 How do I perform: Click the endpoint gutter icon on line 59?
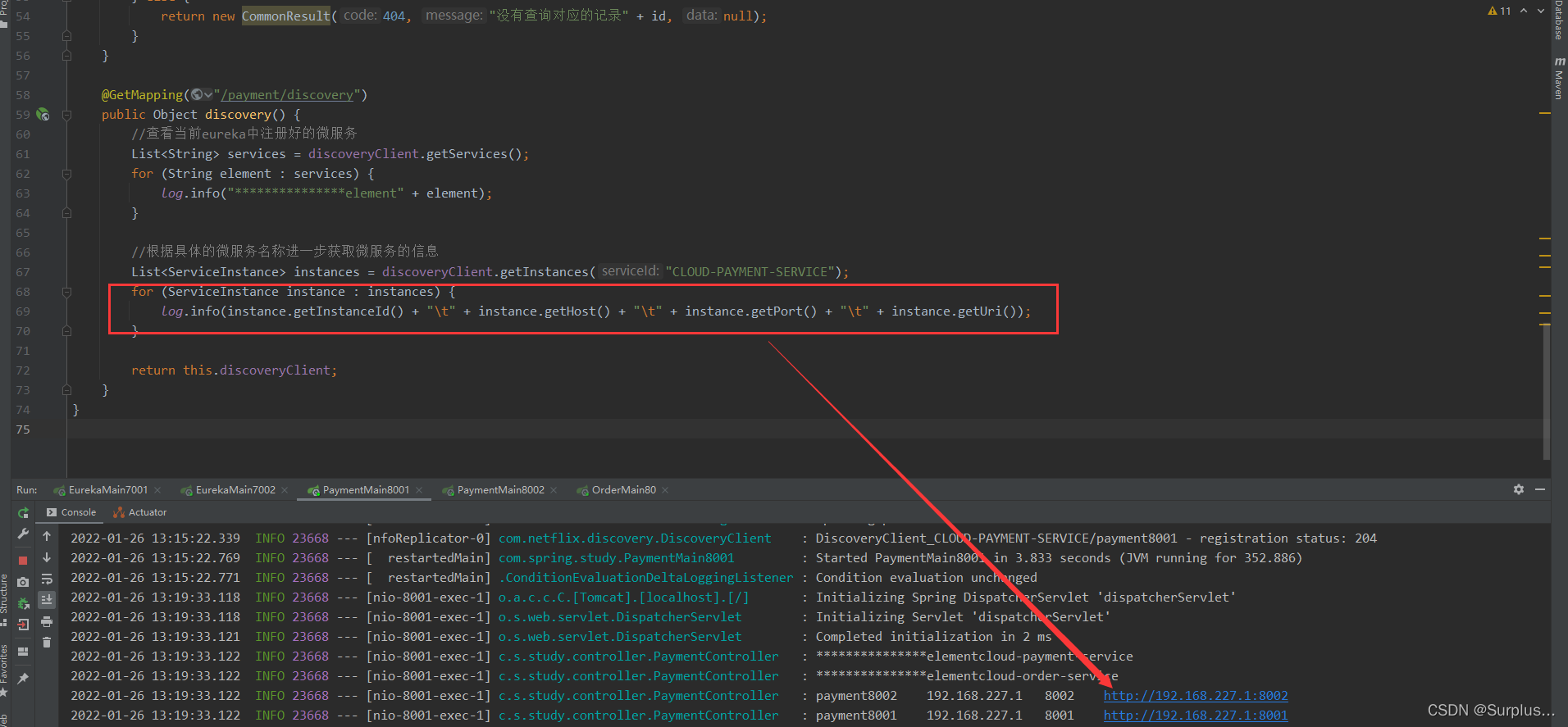pos(43,115)
